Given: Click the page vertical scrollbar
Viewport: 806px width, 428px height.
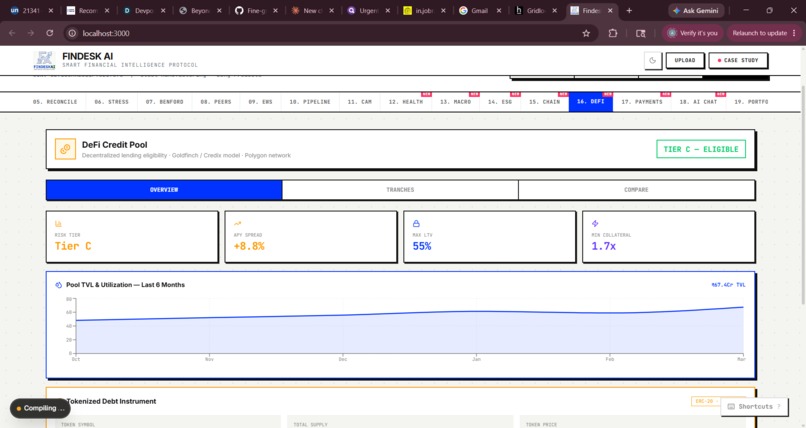Looking at the screenshot, I should 803,195.
